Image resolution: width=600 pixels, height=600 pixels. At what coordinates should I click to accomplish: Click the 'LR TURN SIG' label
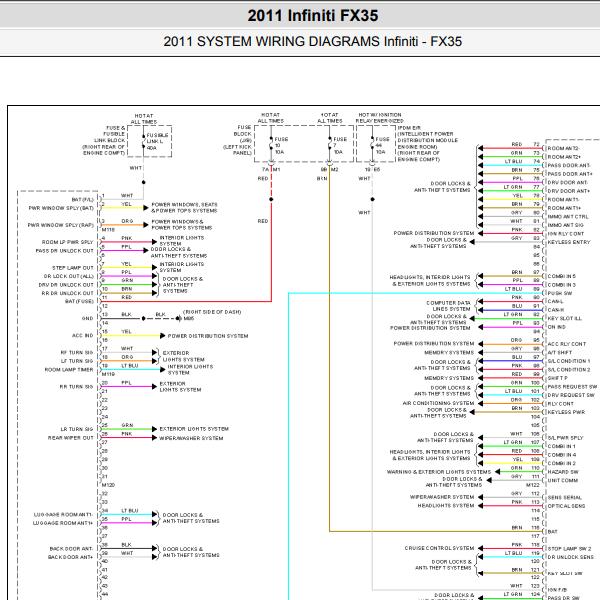click(77, 429)
